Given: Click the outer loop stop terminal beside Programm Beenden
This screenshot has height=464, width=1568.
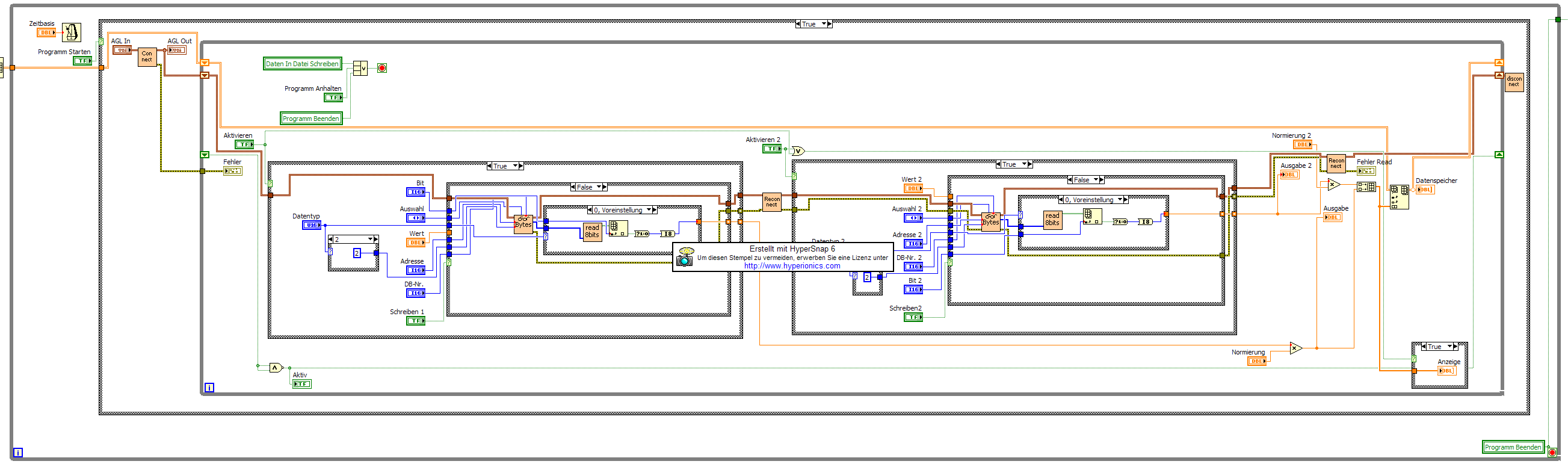Looking at the screenshot, I should coord(1552,453).
